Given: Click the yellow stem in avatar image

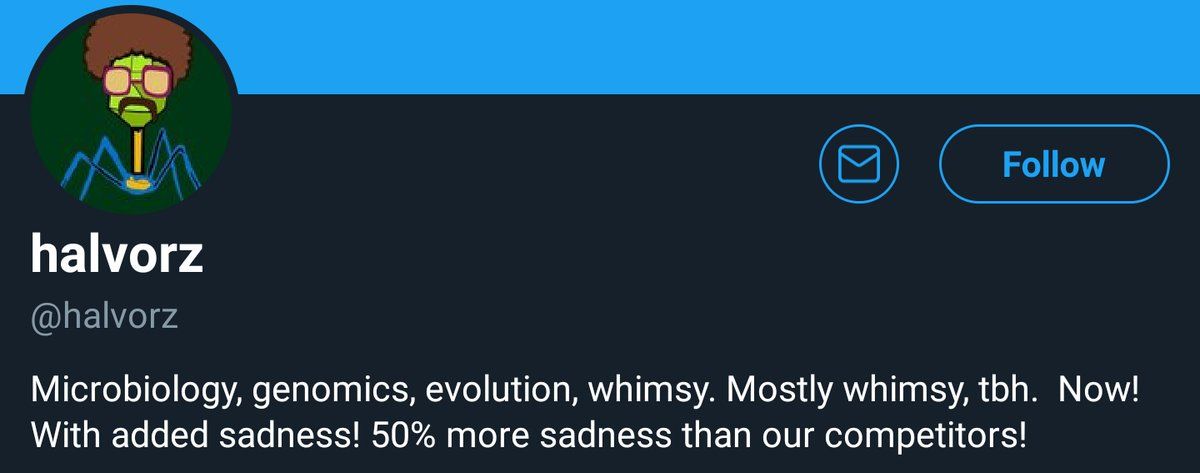Looking at the screenshot, I should pos(136,150).
